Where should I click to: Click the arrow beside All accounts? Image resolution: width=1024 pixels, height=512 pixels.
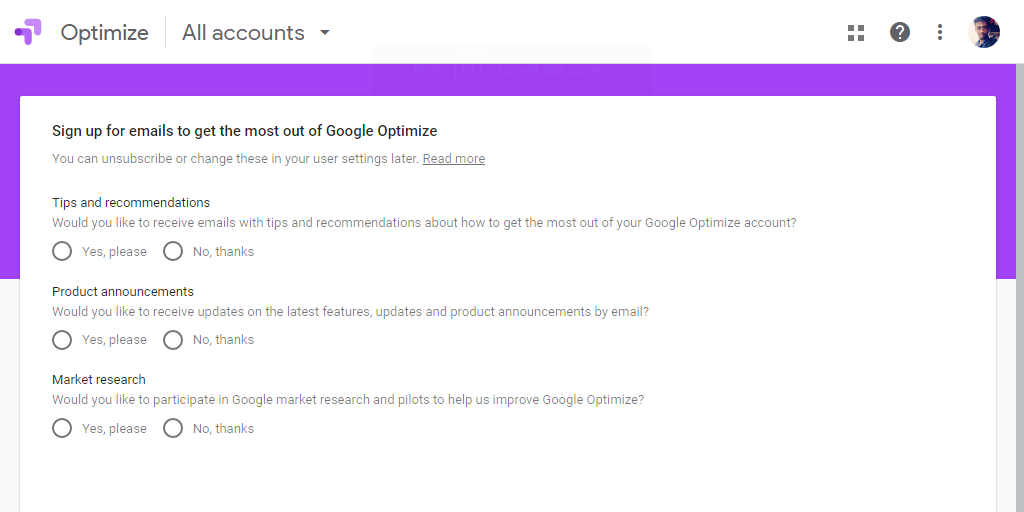(x=325, y=33)
